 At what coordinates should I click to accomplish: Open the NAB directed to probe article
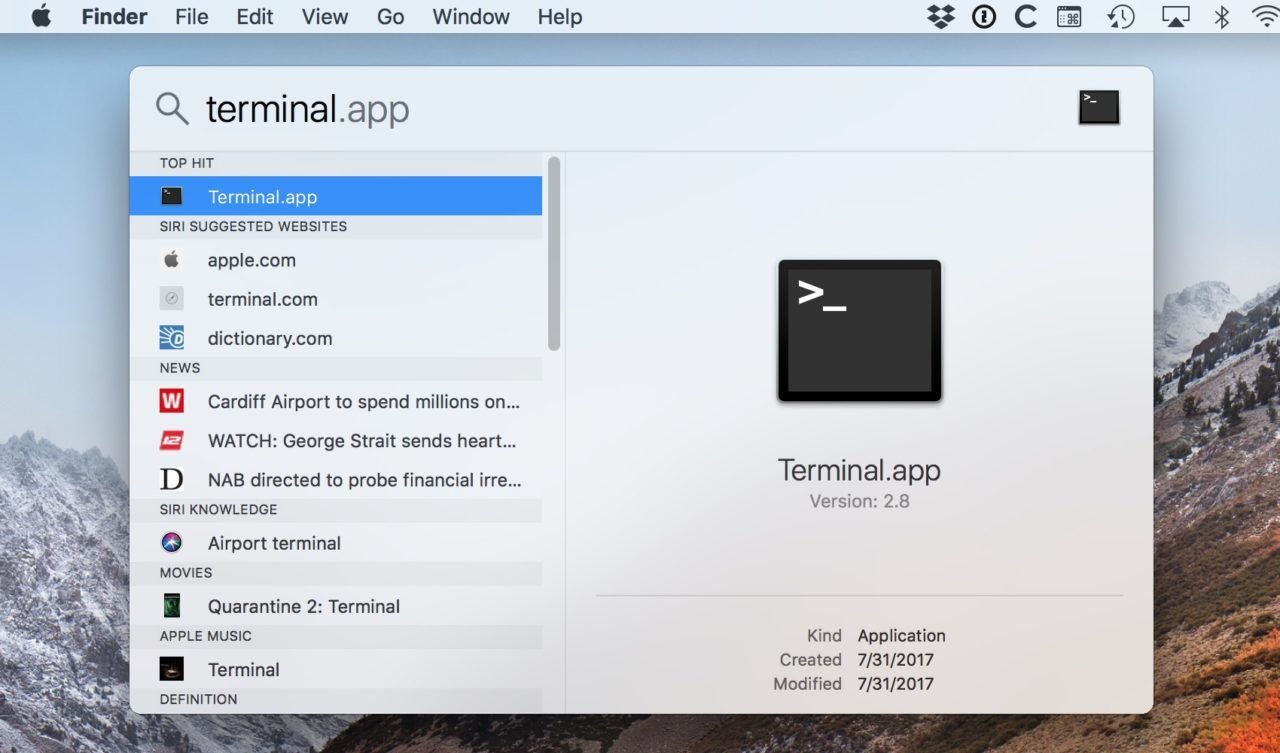coord(336,479)
